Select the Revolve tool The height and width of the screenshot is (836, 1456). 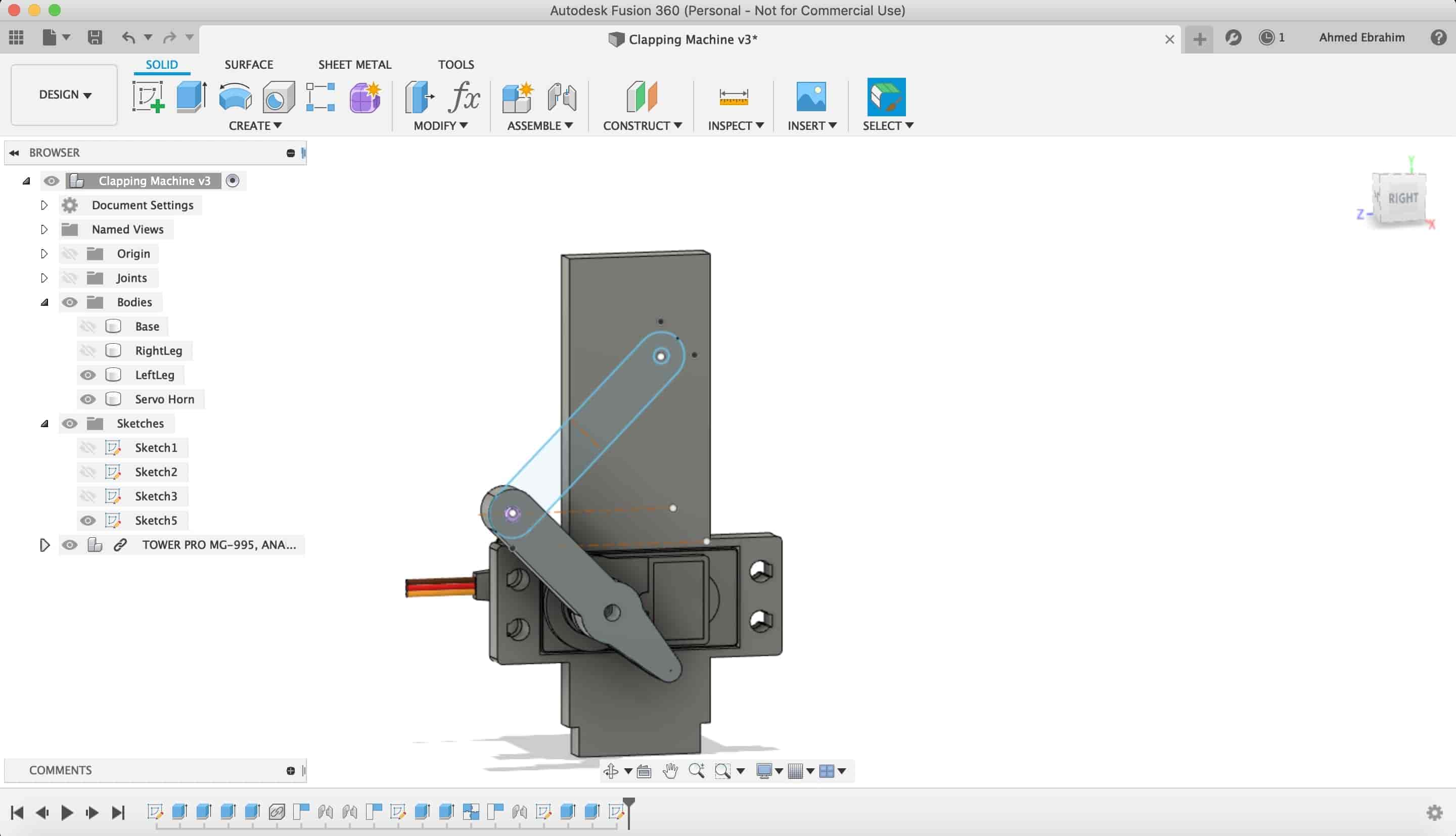[236, 97]
